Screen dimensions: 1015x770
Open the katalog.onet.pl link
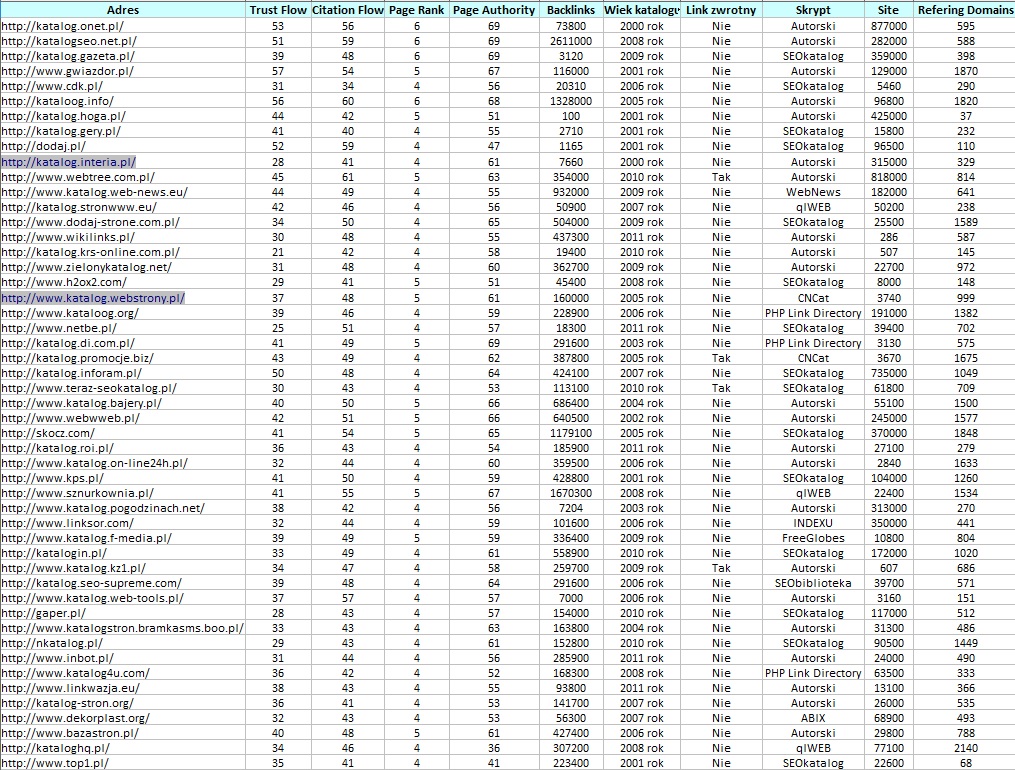(x=58, y=26)
